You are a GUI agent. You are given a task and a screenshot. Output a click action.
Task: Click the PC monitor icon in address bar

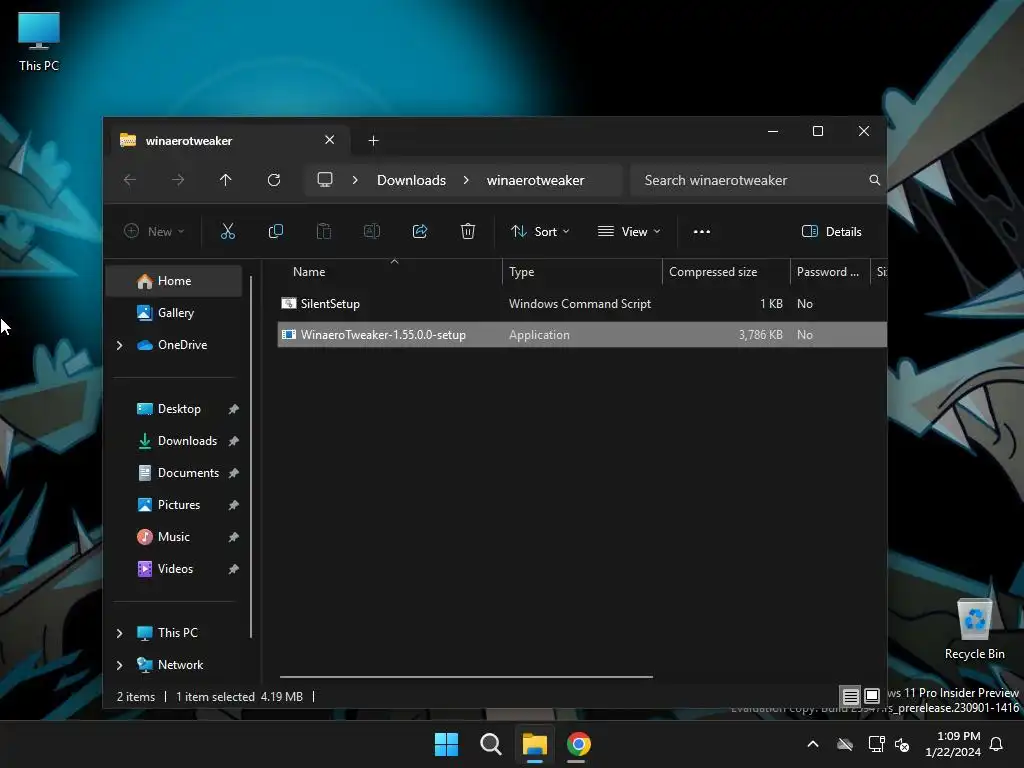tap(325, 180)
